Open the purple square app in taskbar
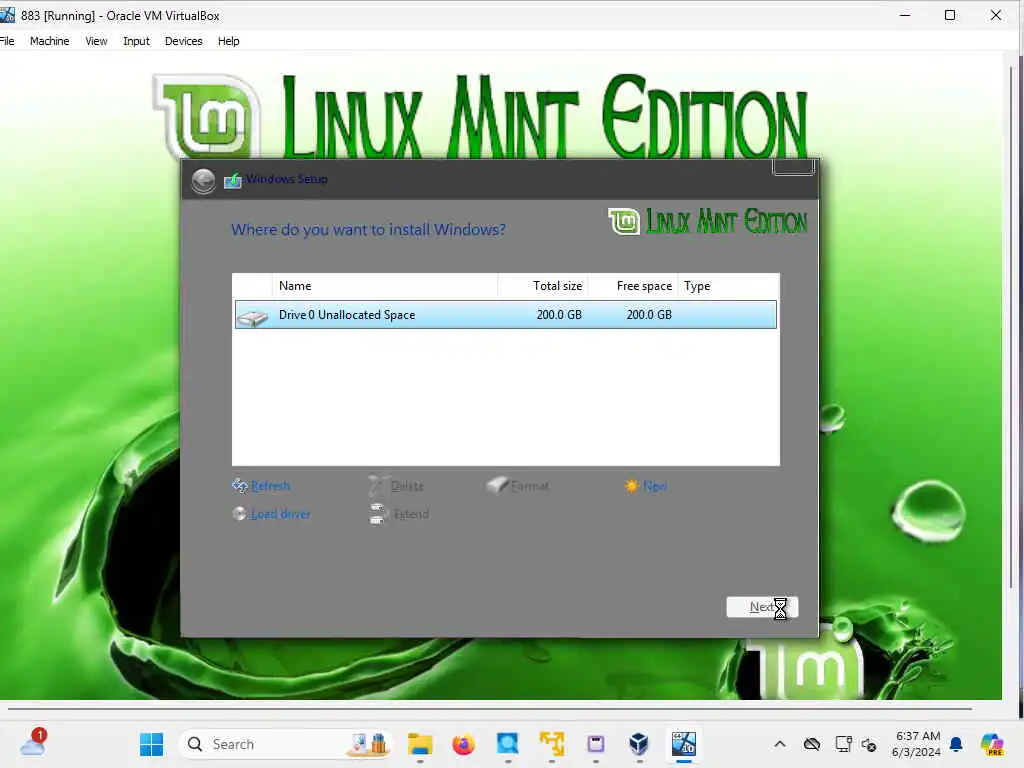The width and height of the screenshot is (1024, 768). tap(596, 744)
